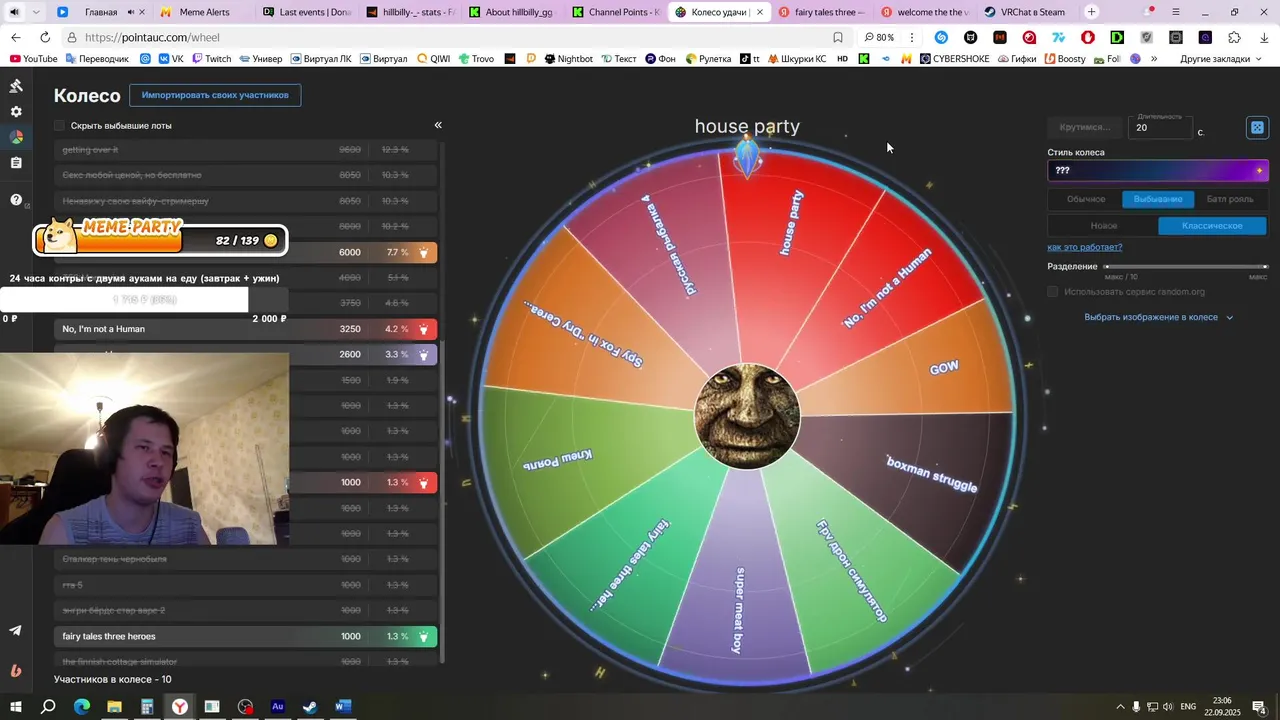Select 'Классическое' elimination type
Image resolution: width=1280 pixels, height=720 pixels.
pos(1212,226)
